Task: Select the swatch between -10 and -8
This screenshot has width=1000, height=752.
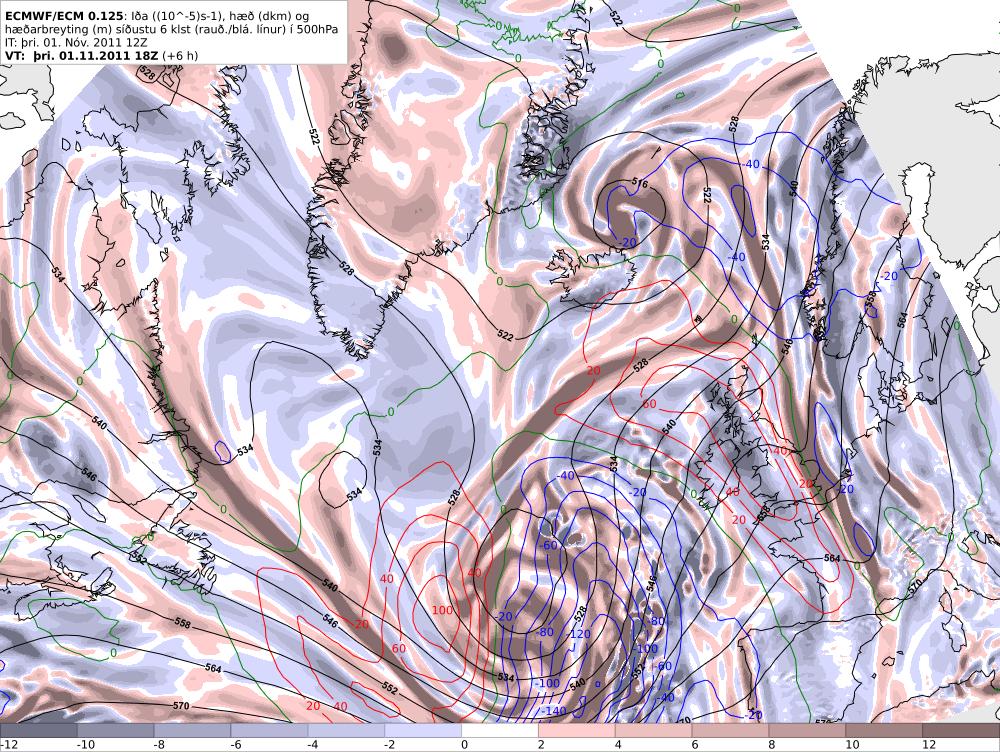Action: (x=116, y=731)
